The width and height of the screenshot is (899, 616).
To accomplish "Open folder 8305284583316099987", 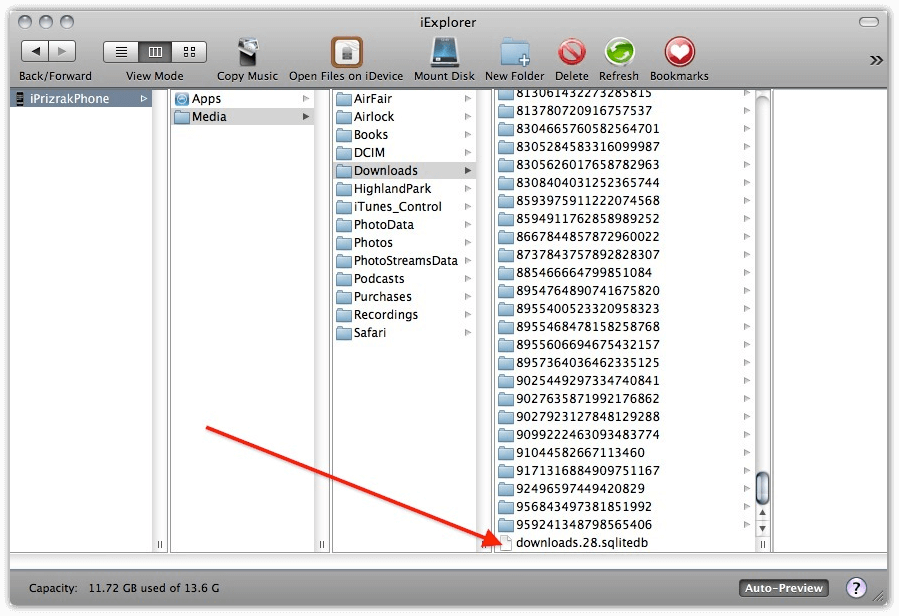I will click(625, 146).
